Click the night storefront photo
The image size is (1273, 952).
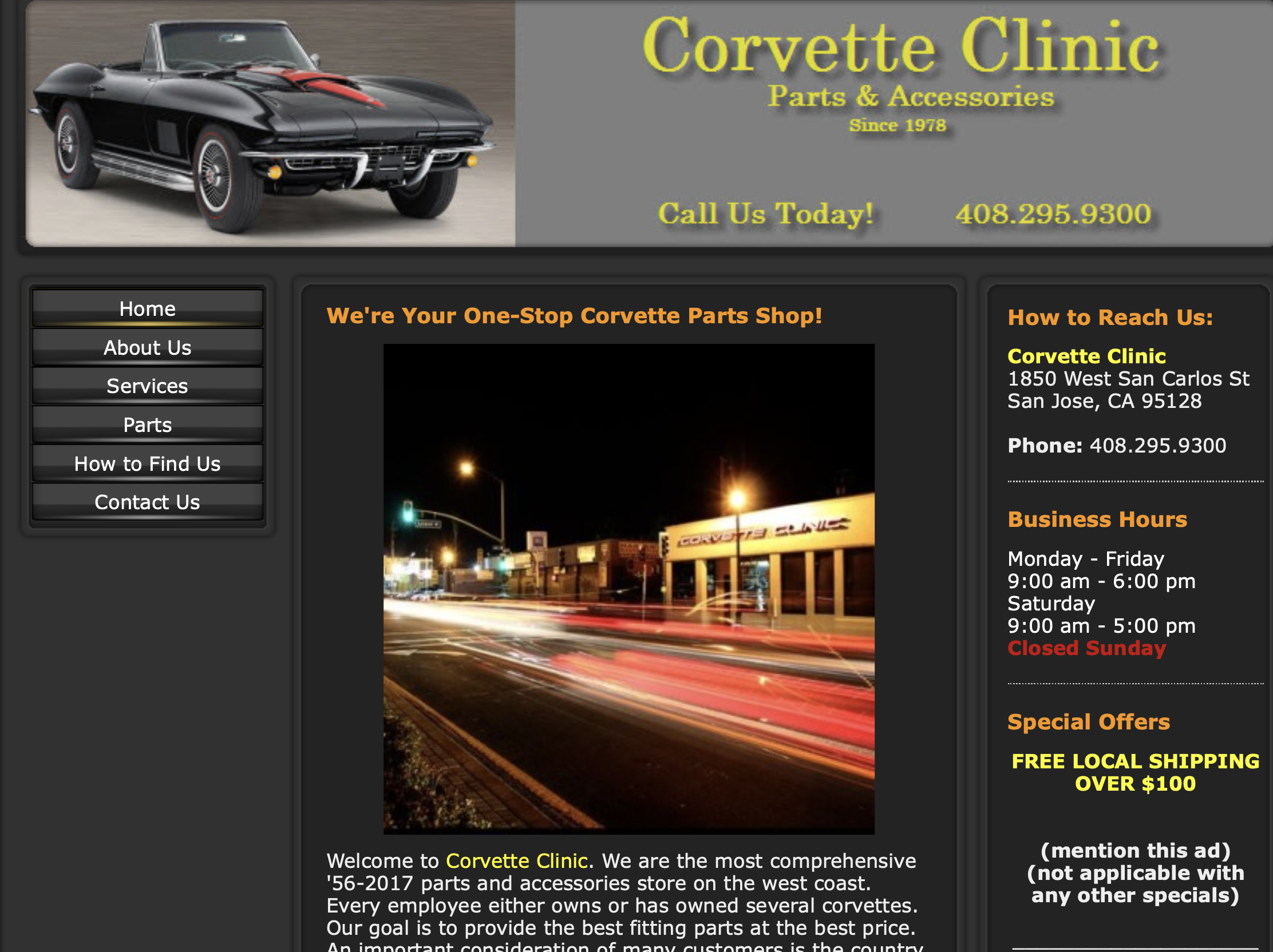(628, 589)
